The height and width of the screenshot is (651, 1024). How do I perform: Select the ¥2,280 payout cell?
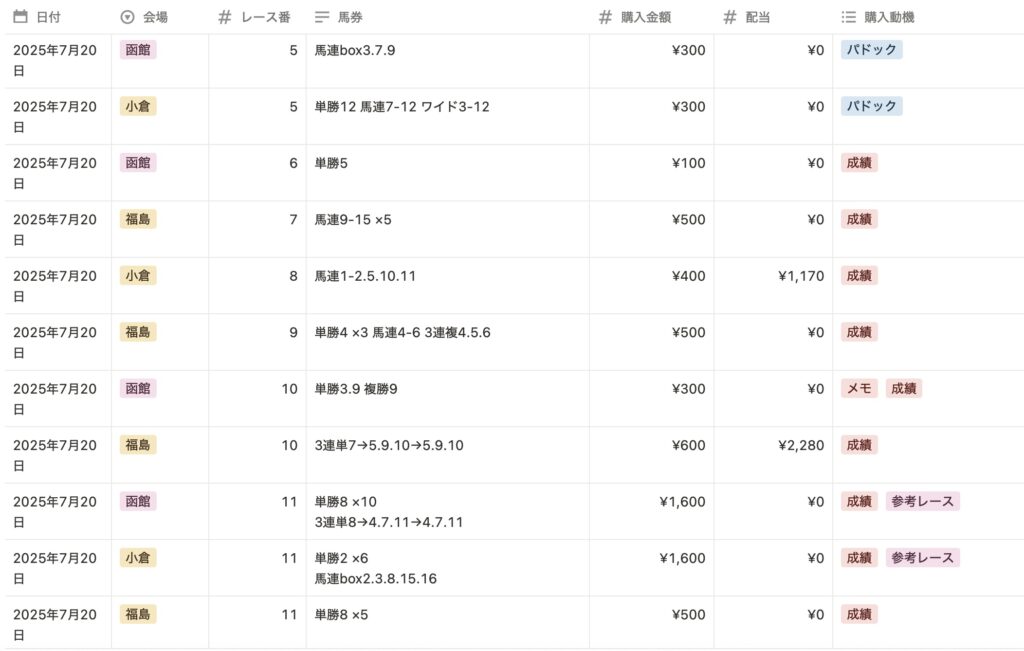(x=773, y=456)
